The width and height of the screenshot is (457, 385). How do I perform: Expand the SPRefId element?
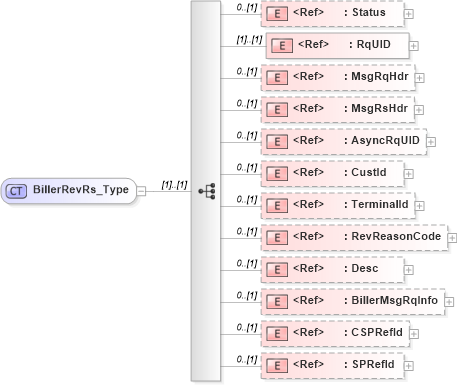pos(408,366)
